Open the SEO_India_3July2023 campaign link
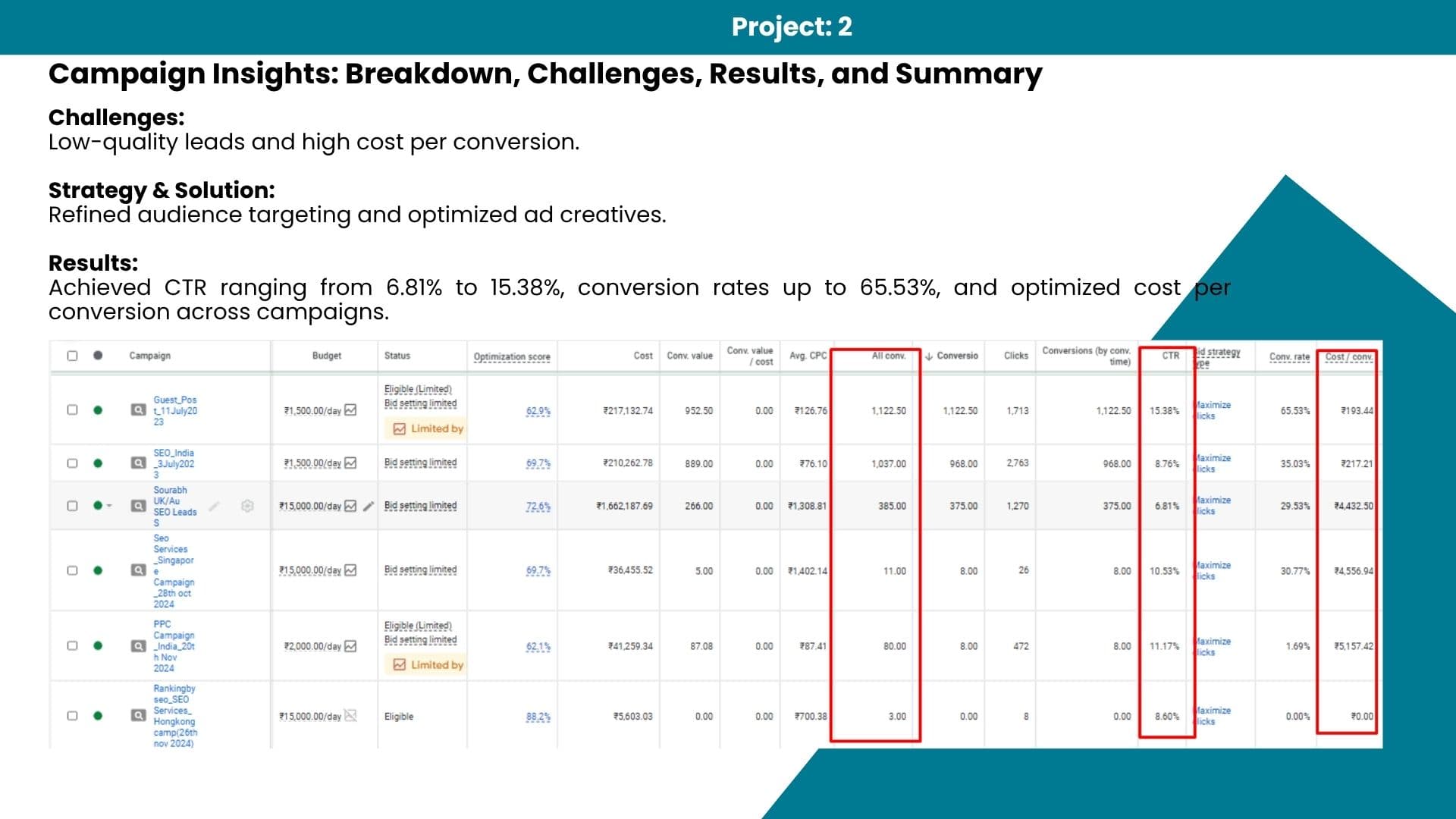This screenshot has width=1456, height=819. click(174, 463)
